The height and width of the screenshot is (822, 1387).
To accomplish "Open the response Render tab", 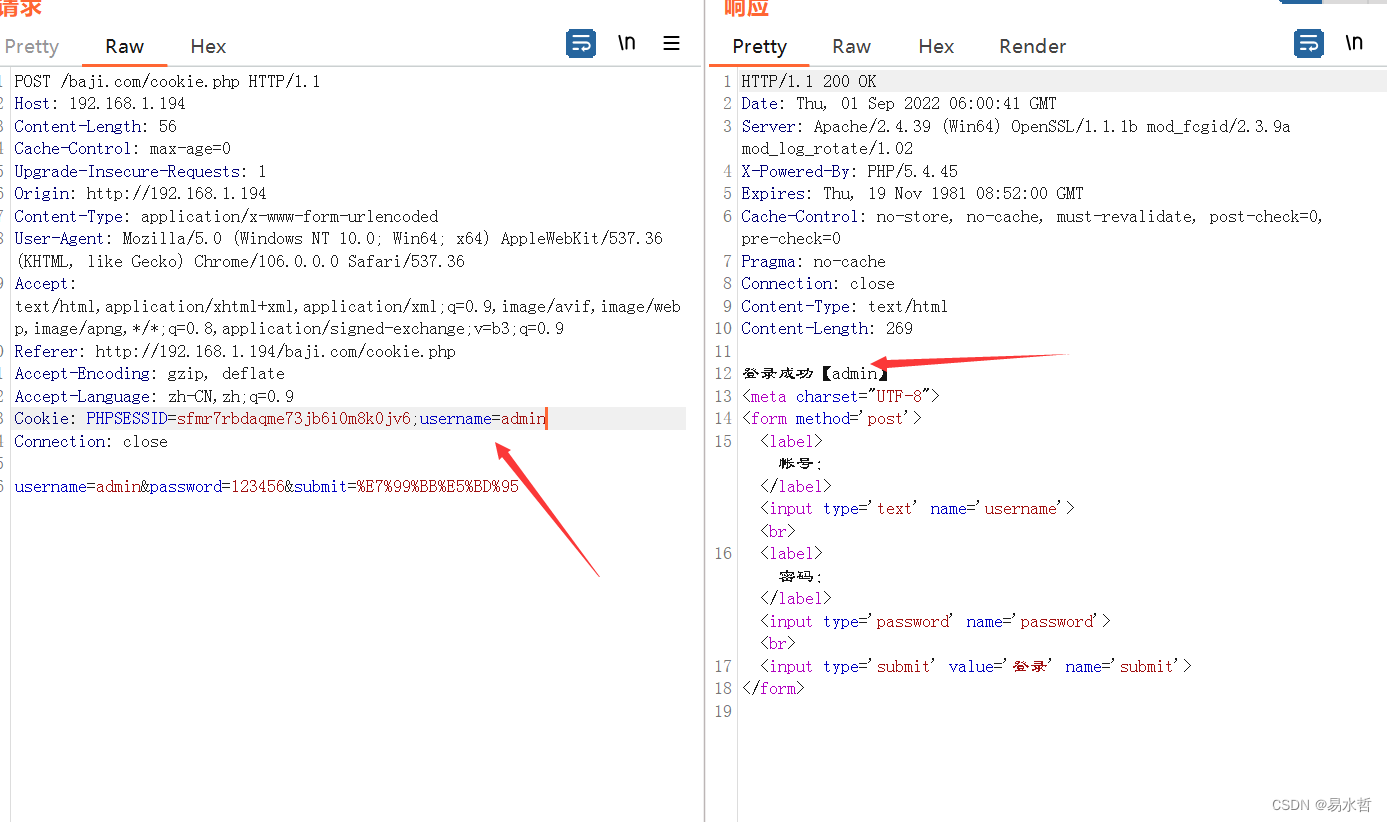I will 1033,46.
